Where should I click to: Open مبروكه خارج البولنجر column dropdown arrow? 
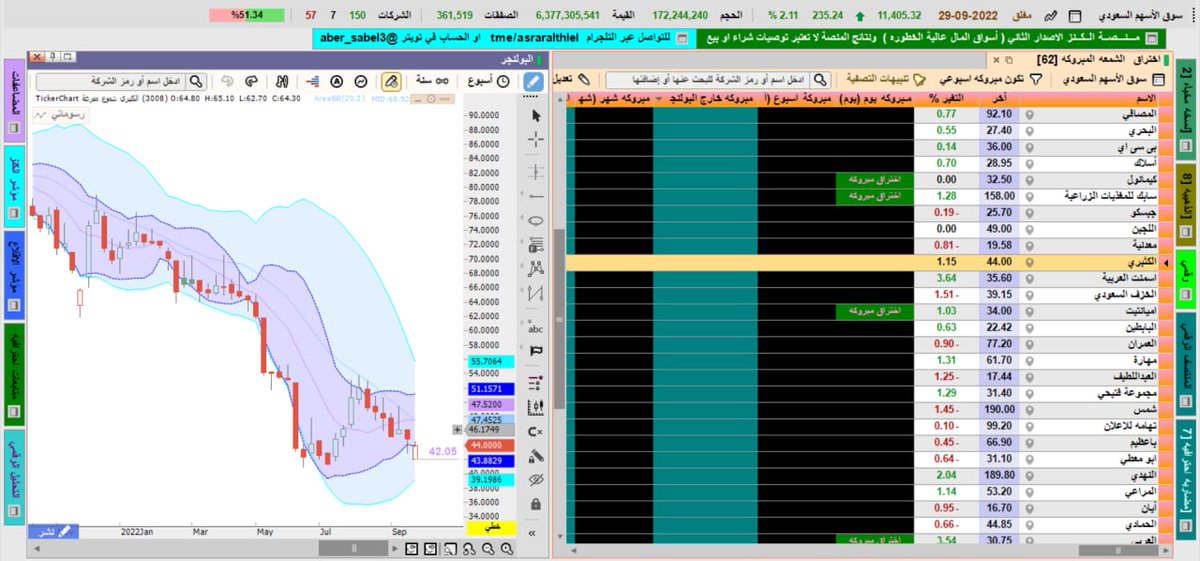click(661, 99)
